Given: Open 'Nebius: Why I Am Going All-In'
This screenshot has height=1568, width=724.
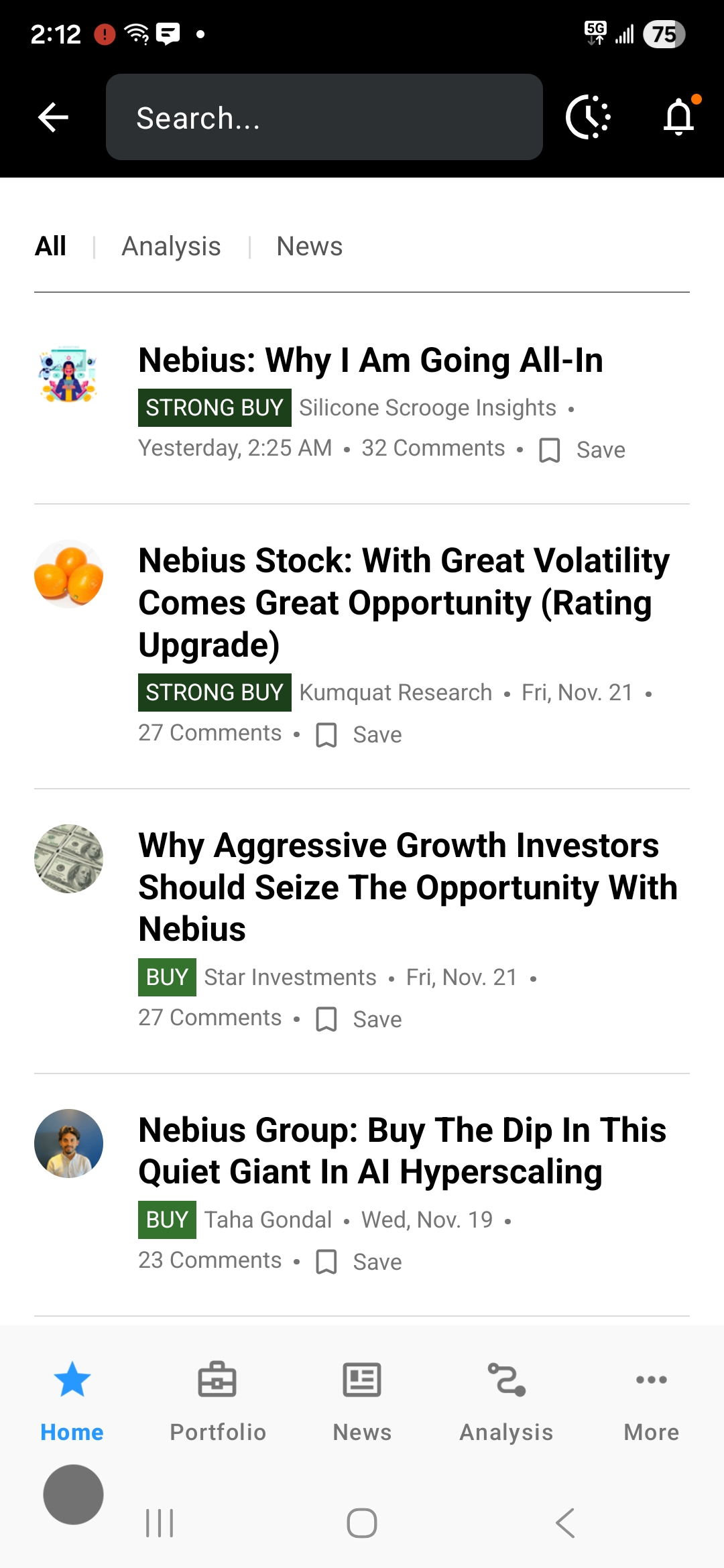Looking at the screenshot, I should coord(370,361).
